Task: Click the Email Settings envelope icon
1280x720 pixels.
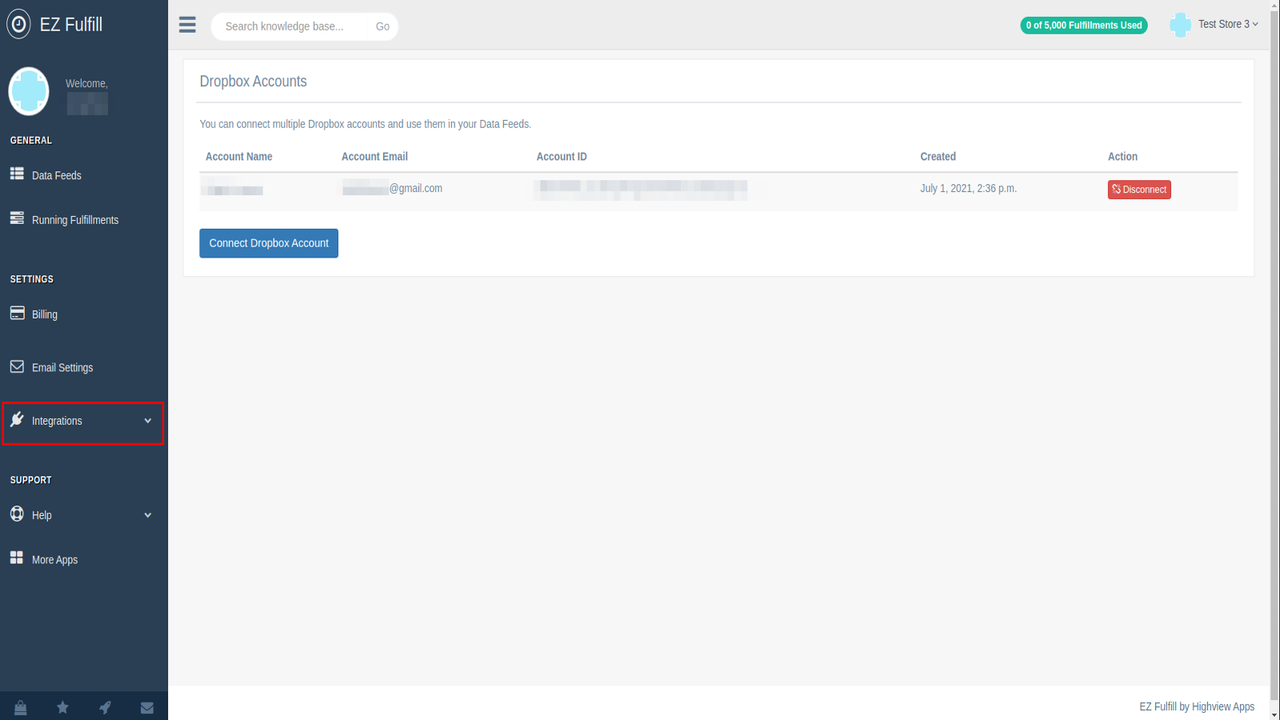Action: (x=16, y=366)
